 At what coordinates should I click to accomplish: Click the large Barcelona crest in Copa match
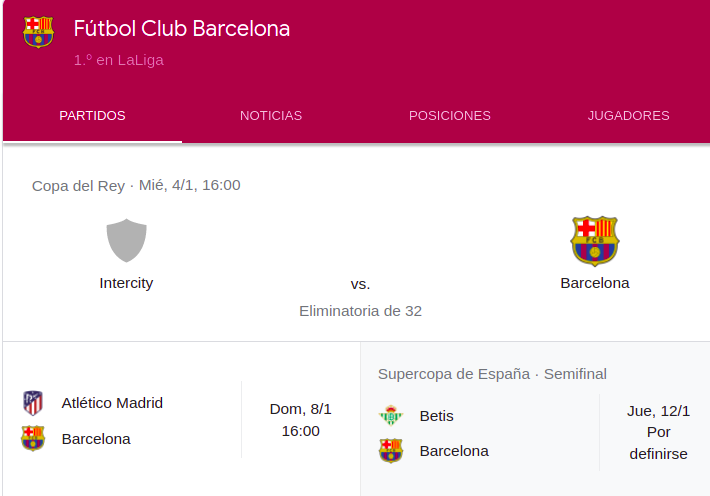pos(594,241)
